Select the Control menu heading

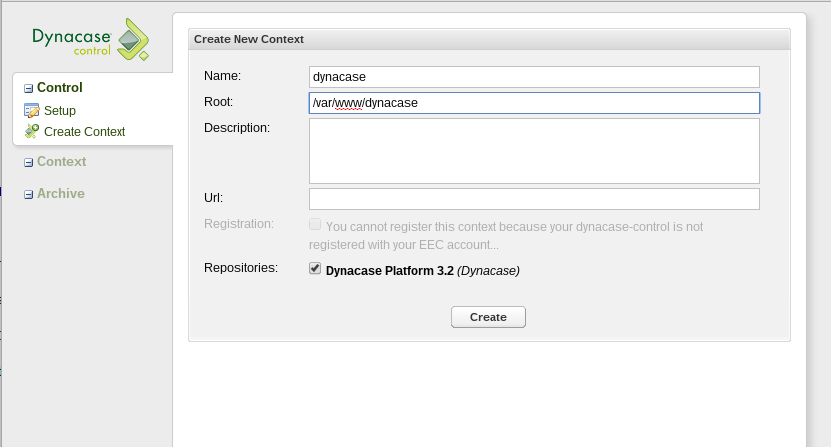tap(60, 87)
